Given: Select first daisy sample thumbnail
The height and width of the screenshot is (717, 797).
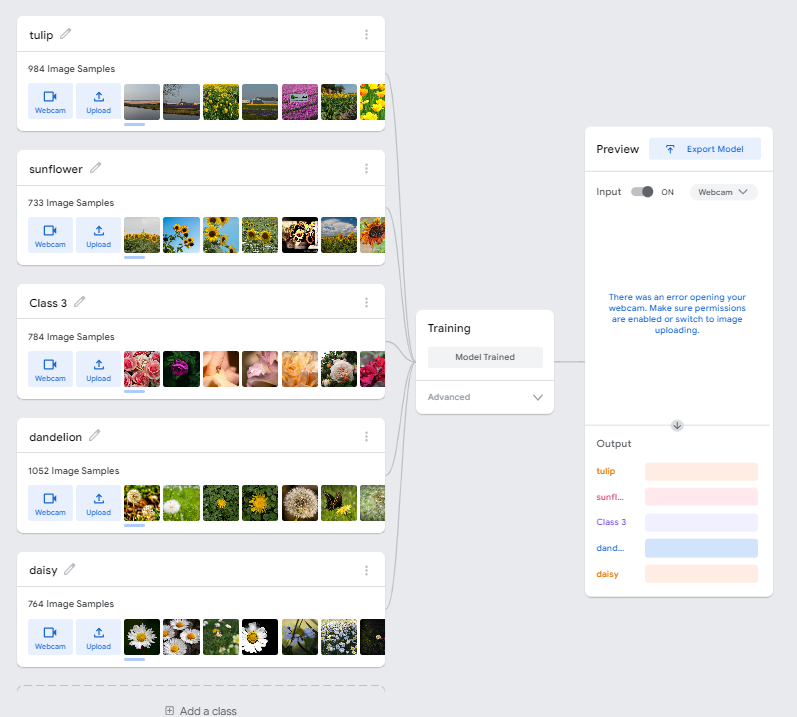Looking at the screenshot, I should pos(142,637).
